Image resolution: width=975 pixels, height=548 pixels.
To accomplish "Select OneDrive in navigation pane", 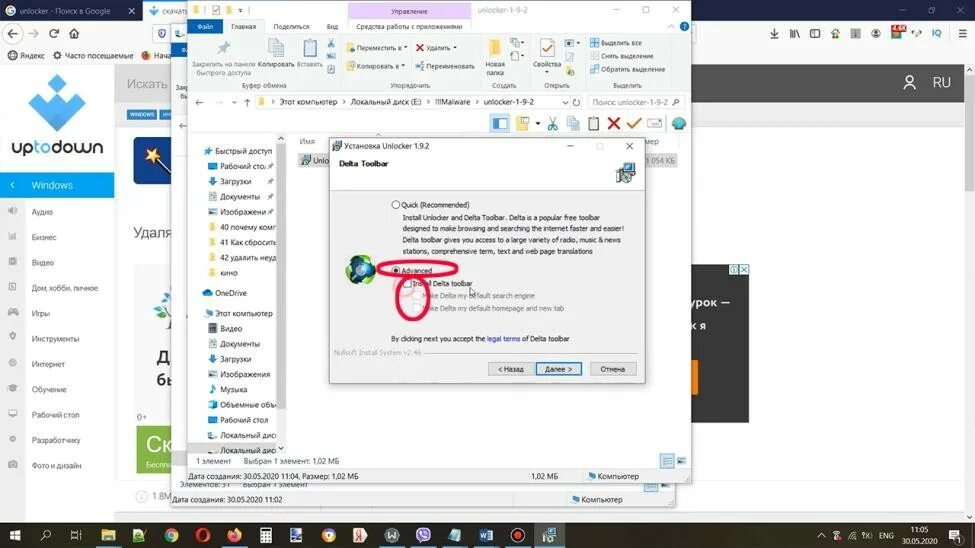I will point(225,293).
